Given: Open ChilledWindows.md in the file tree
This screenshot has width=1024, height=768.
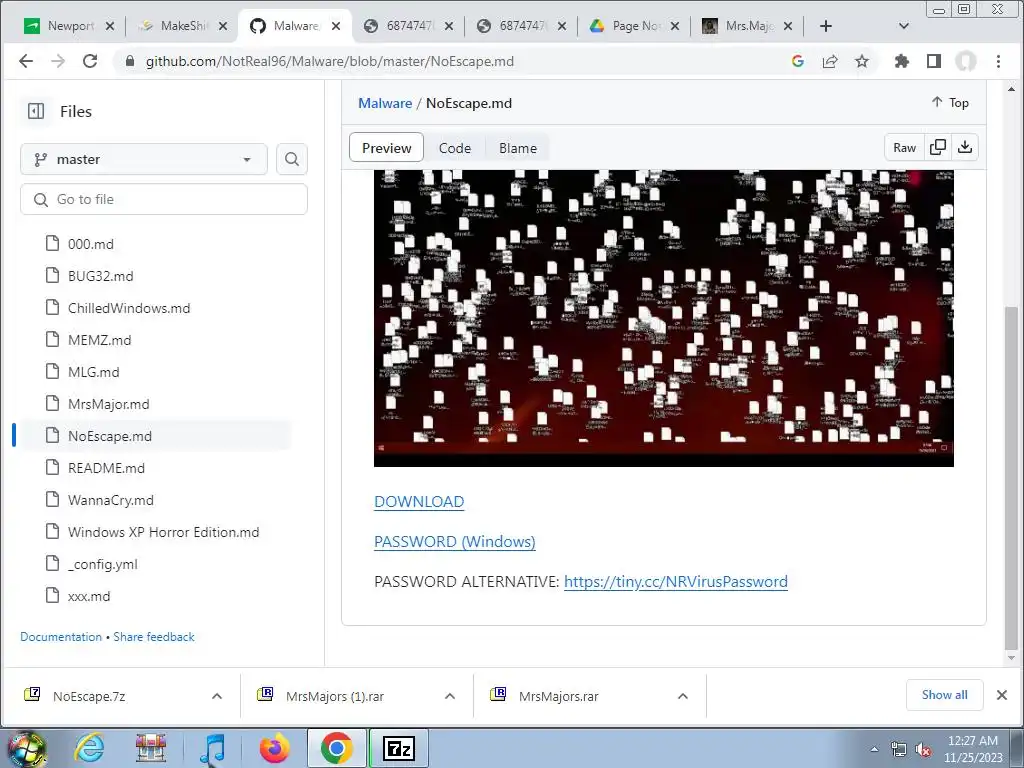Looking at the screenshot, I should pyautogui.click(x=129, y=308).
